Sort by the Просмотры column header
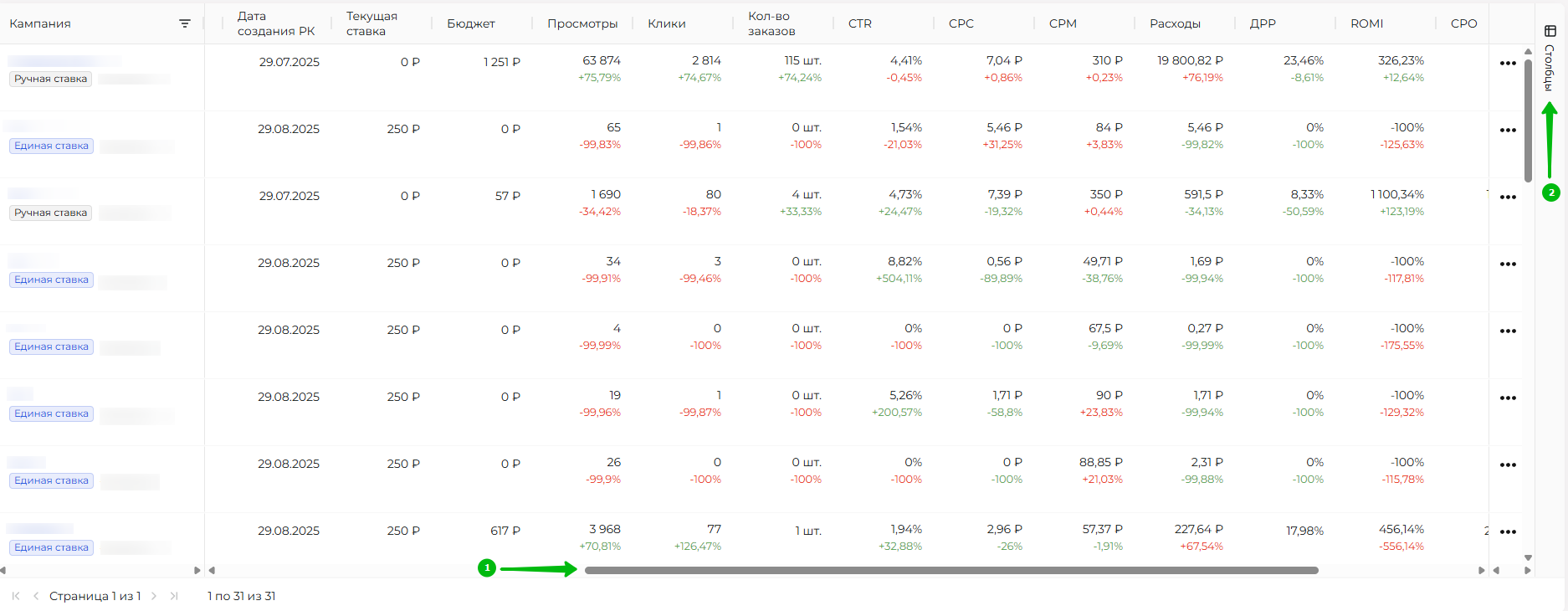This screenshot has width=1568, height=611. [582, 23]
